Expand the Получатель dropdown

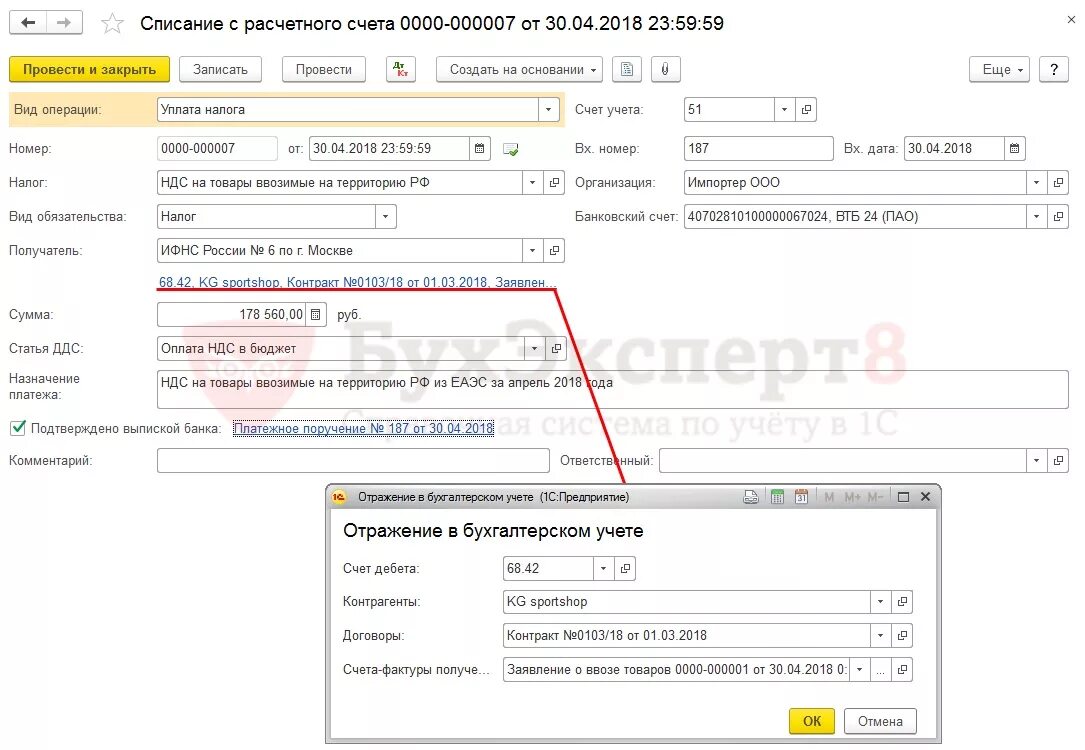point(533,250)
